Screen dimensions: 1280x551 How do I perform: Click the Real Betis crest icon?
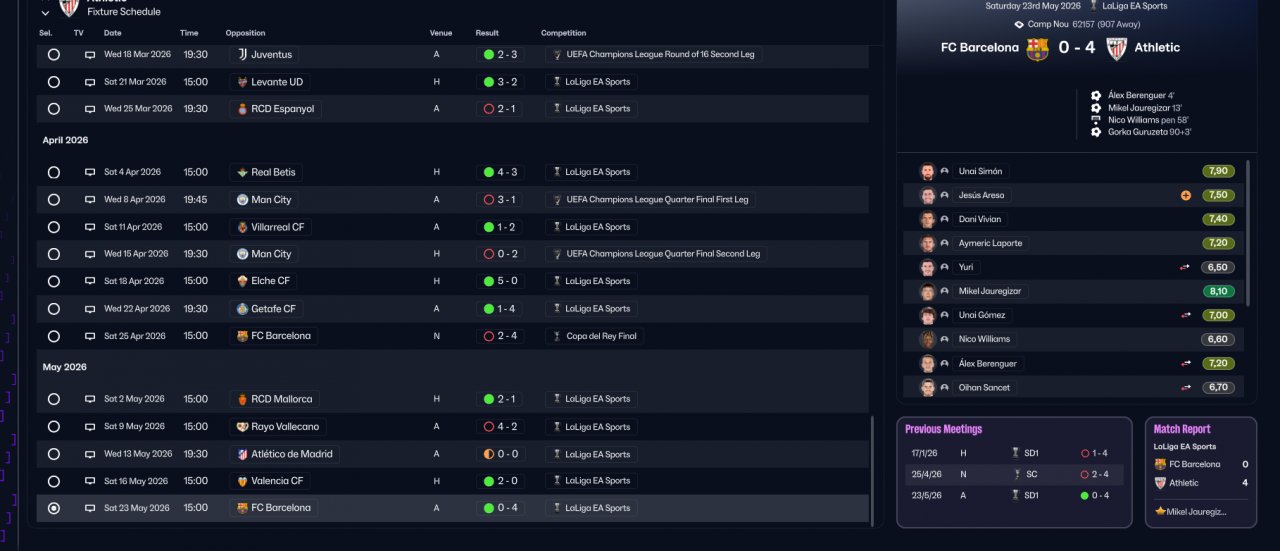[241, 172]
